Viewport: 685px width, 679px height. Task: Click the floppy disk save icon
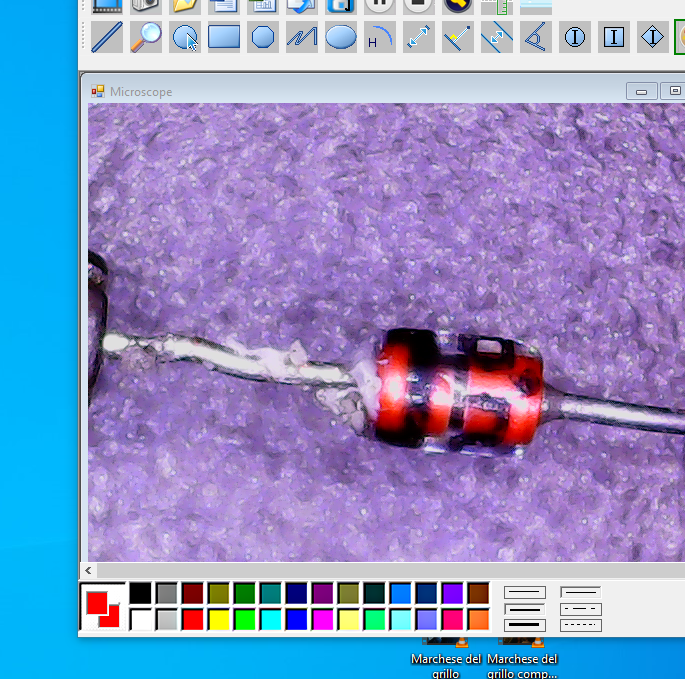341,5
